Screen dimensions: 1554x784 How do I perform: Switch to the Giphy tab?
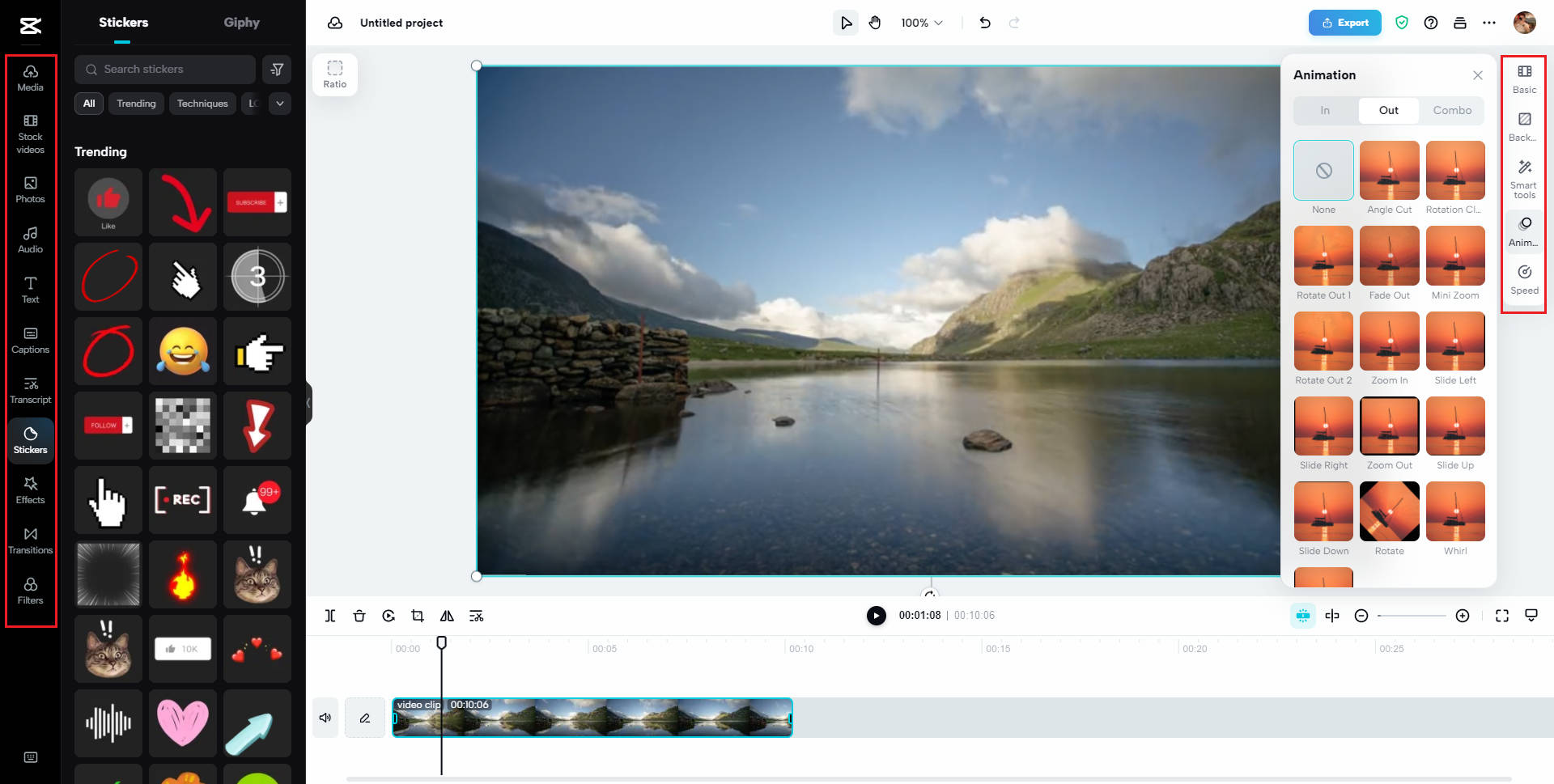pos(241,23)
